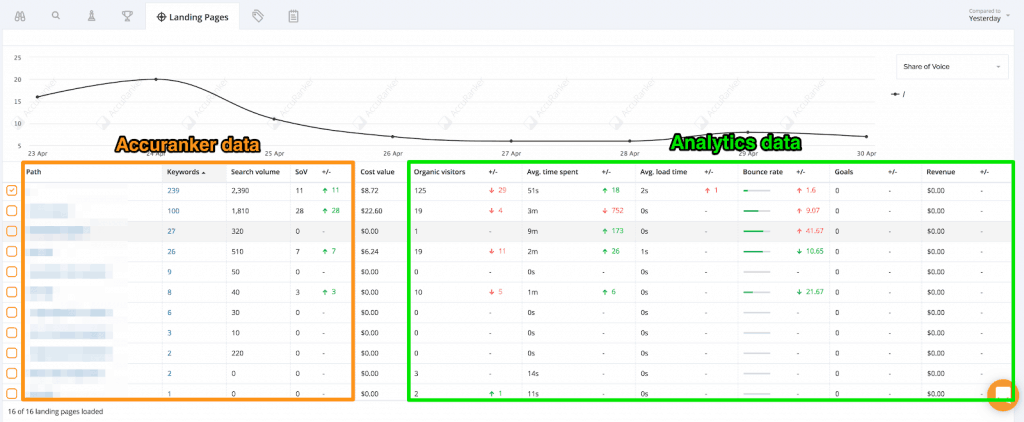
Task: Click the 26 keywords count link
Action: tap(171, 251)
